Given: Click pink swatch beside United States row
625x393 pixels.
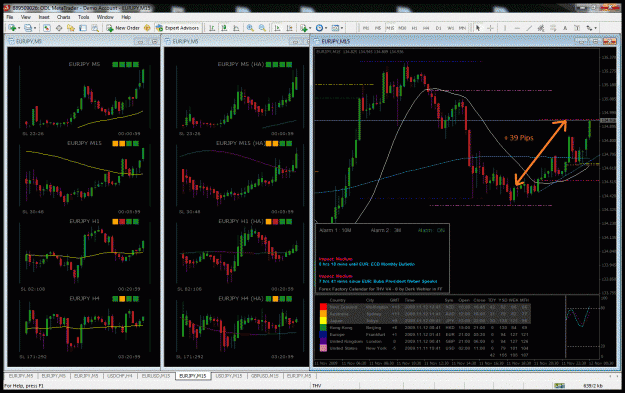Looking at the screenshot, I should pyautogui.click(x=323, y=348).
